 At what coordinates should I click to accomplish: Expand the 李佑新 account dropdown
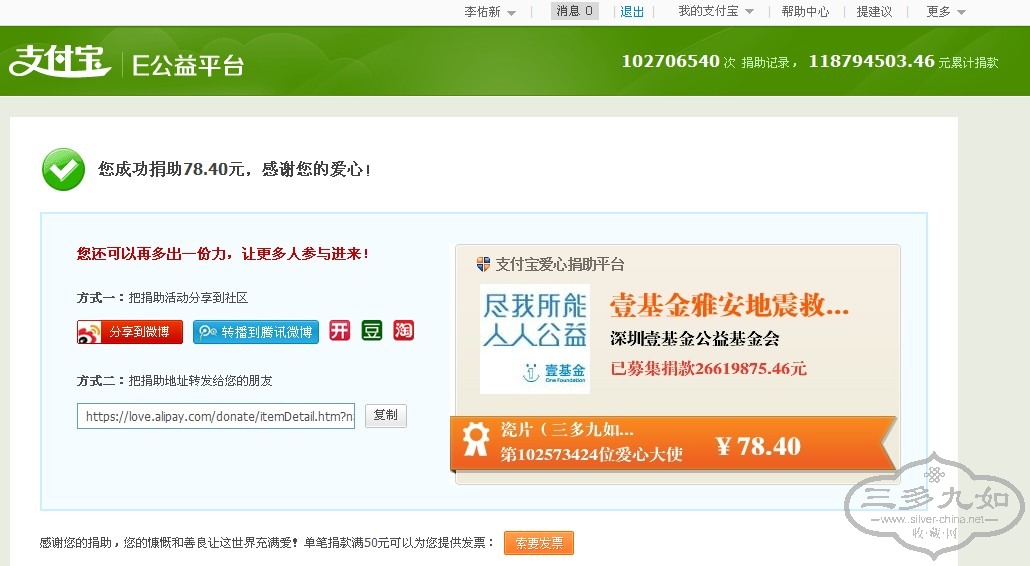click(490, 12)
